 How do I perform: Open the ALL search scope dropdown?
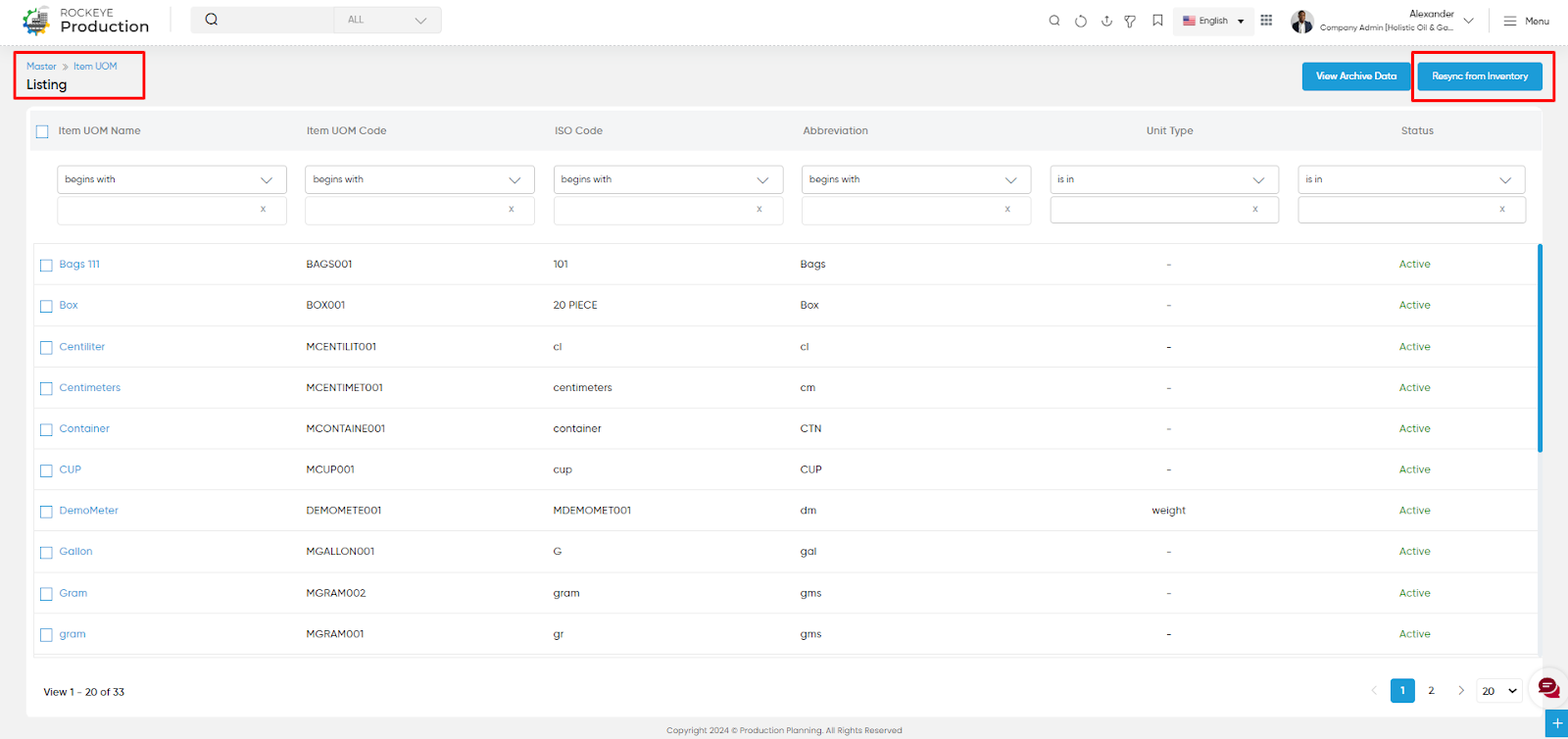pos(387,20)
